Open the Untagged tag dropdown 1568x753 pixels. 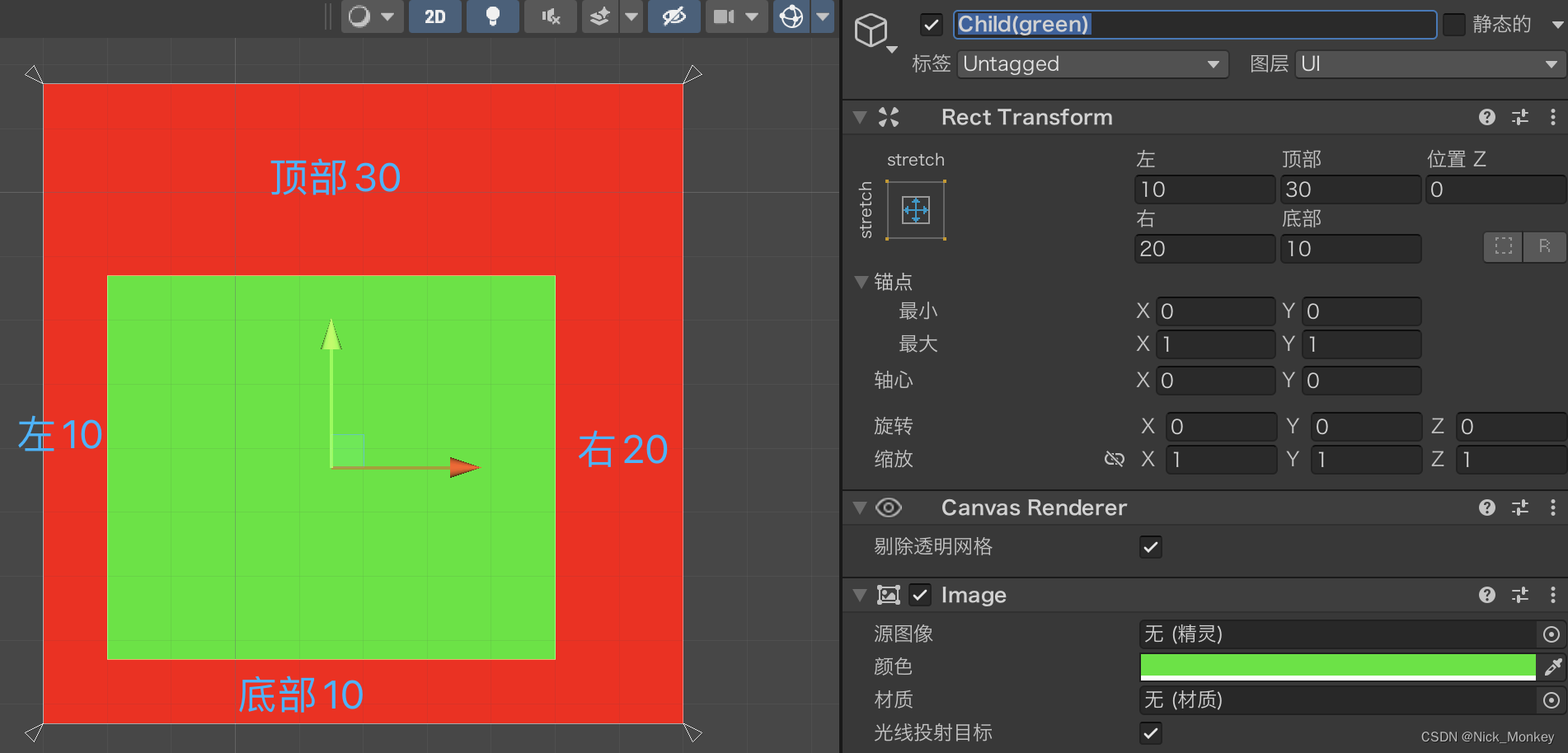(x=1092, y=63)
